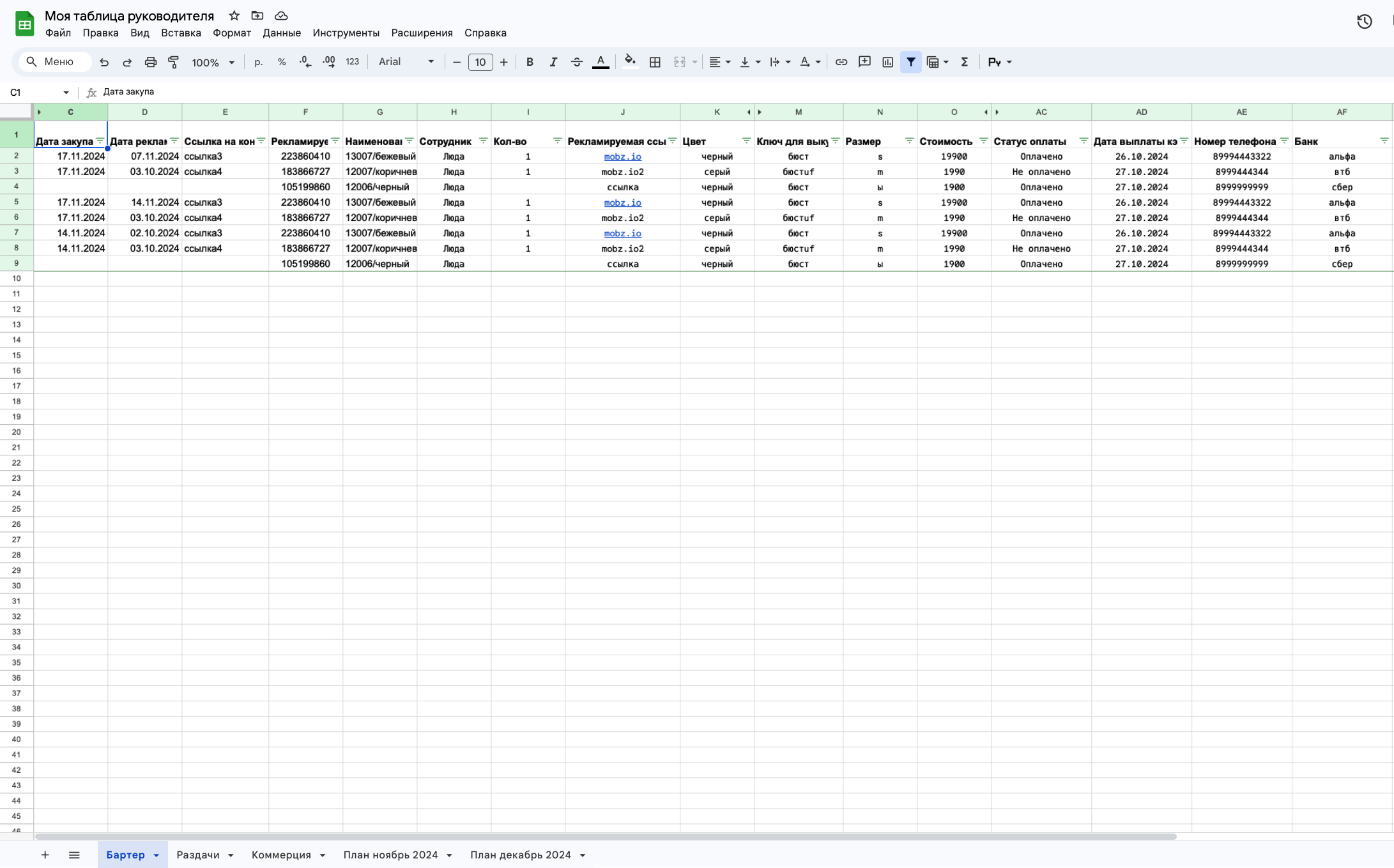This screenshot has height=868, width=1394.
Task: Open borders options
Action: click(655, 62)
